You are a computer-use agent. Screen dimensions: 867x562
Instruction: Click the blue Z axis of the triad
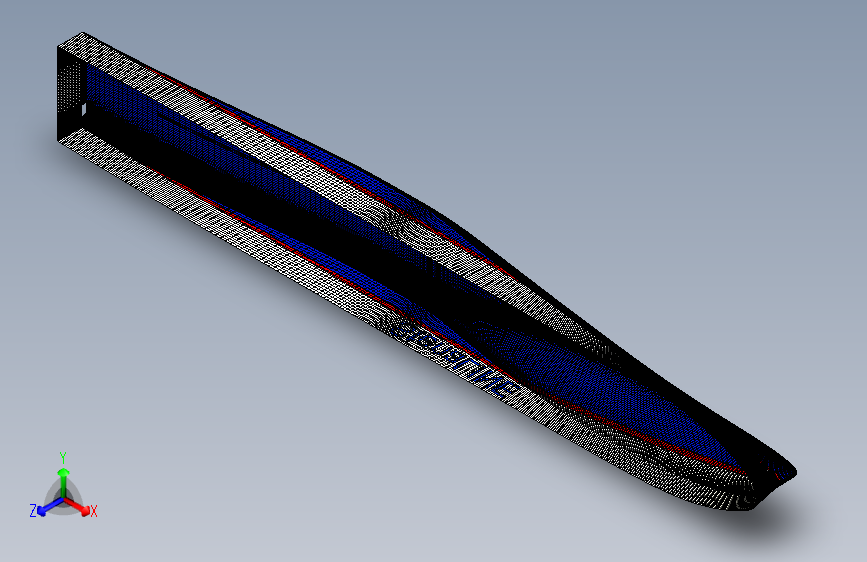click(50, 507)
